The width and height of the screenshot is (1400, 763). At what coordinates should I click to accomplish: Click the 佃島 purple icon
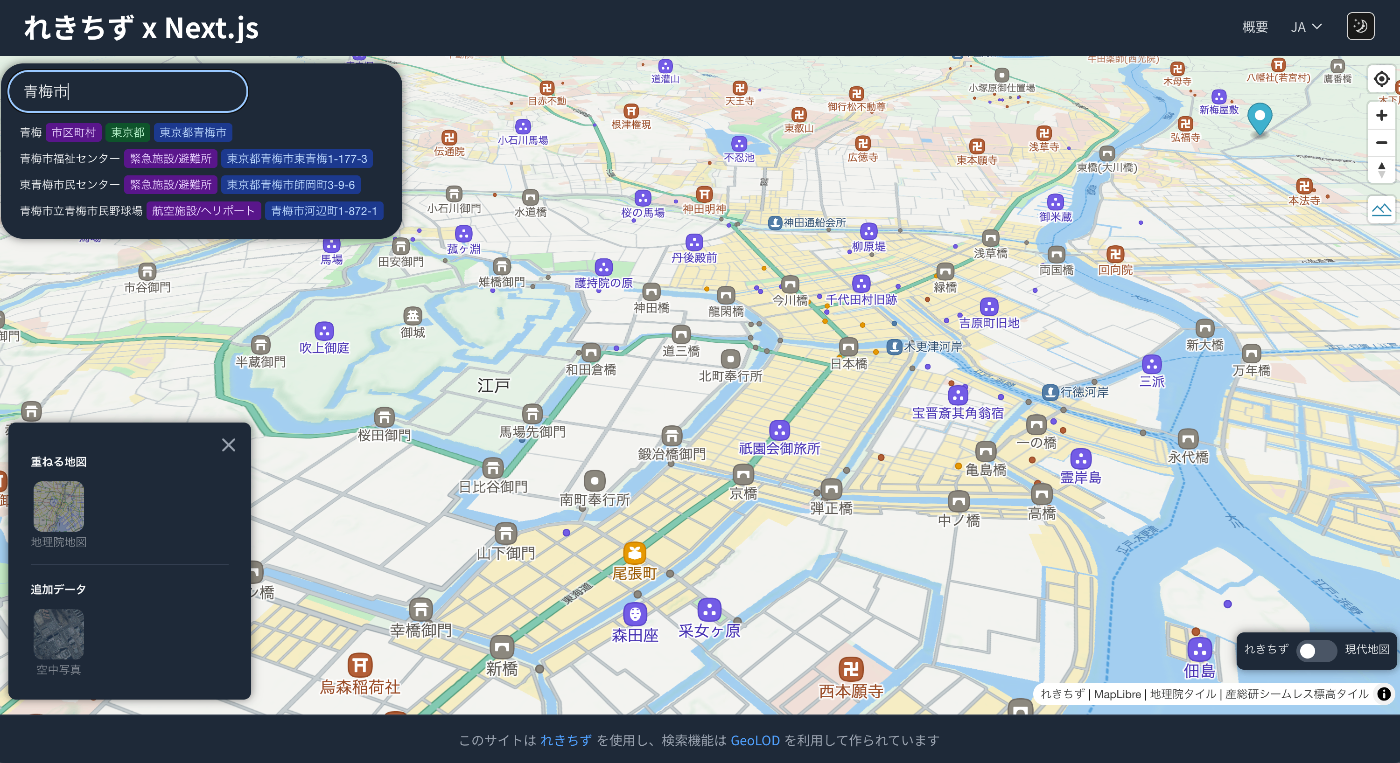coord(1200,649)
